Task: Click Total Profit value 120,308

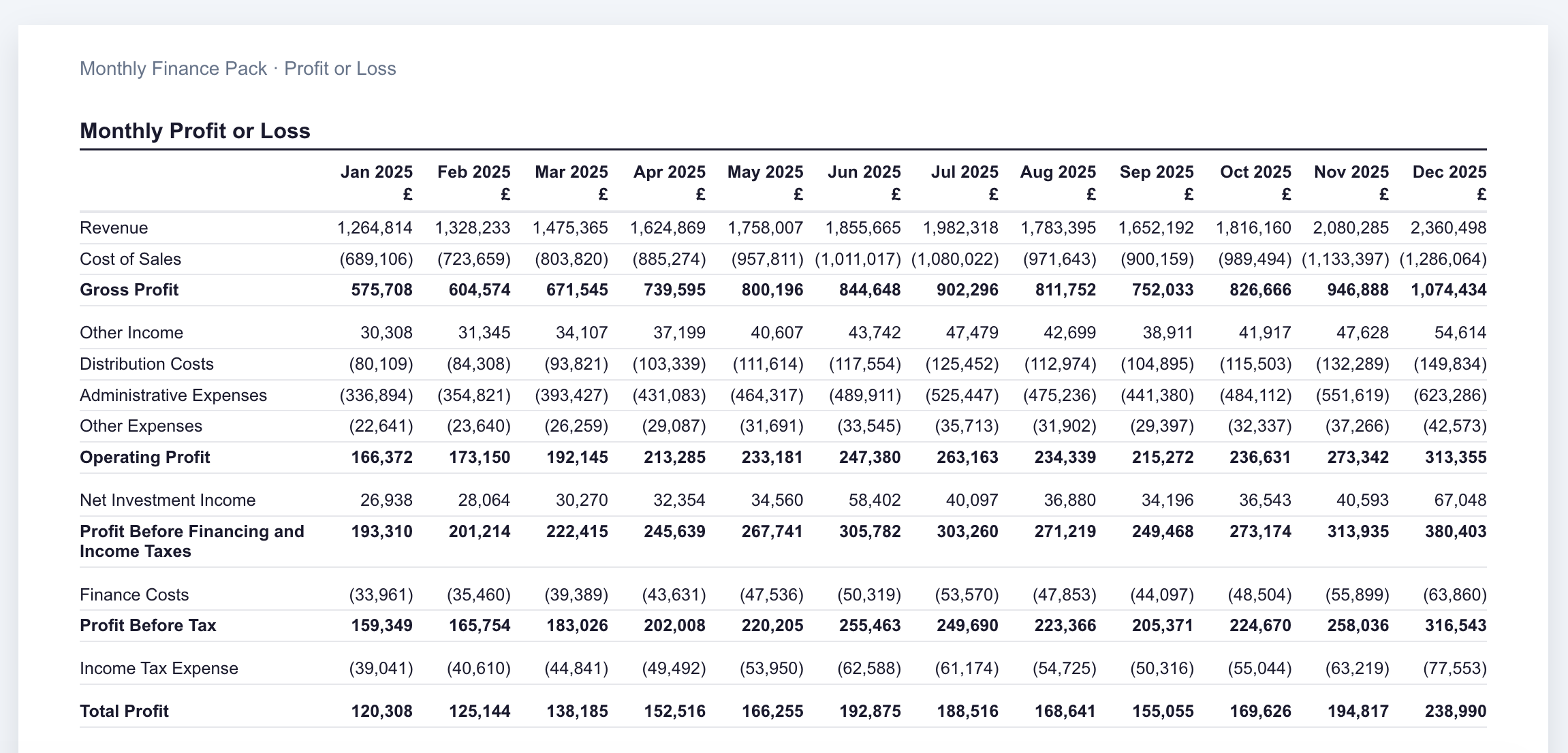Action: (x=381, y=711)
